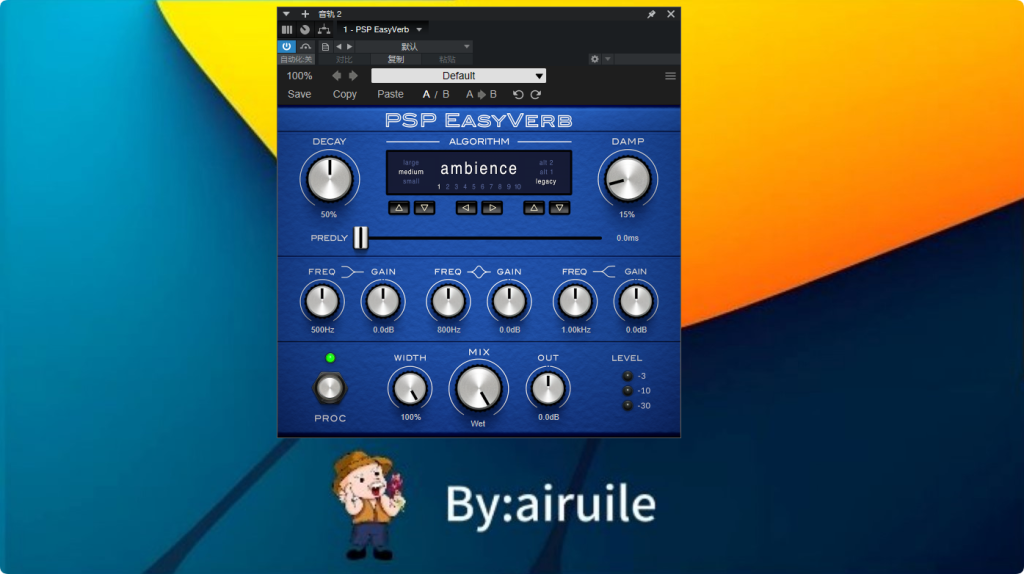Step room size down arrow
The width and height of the screenshot is (1024, 574).
424,208
